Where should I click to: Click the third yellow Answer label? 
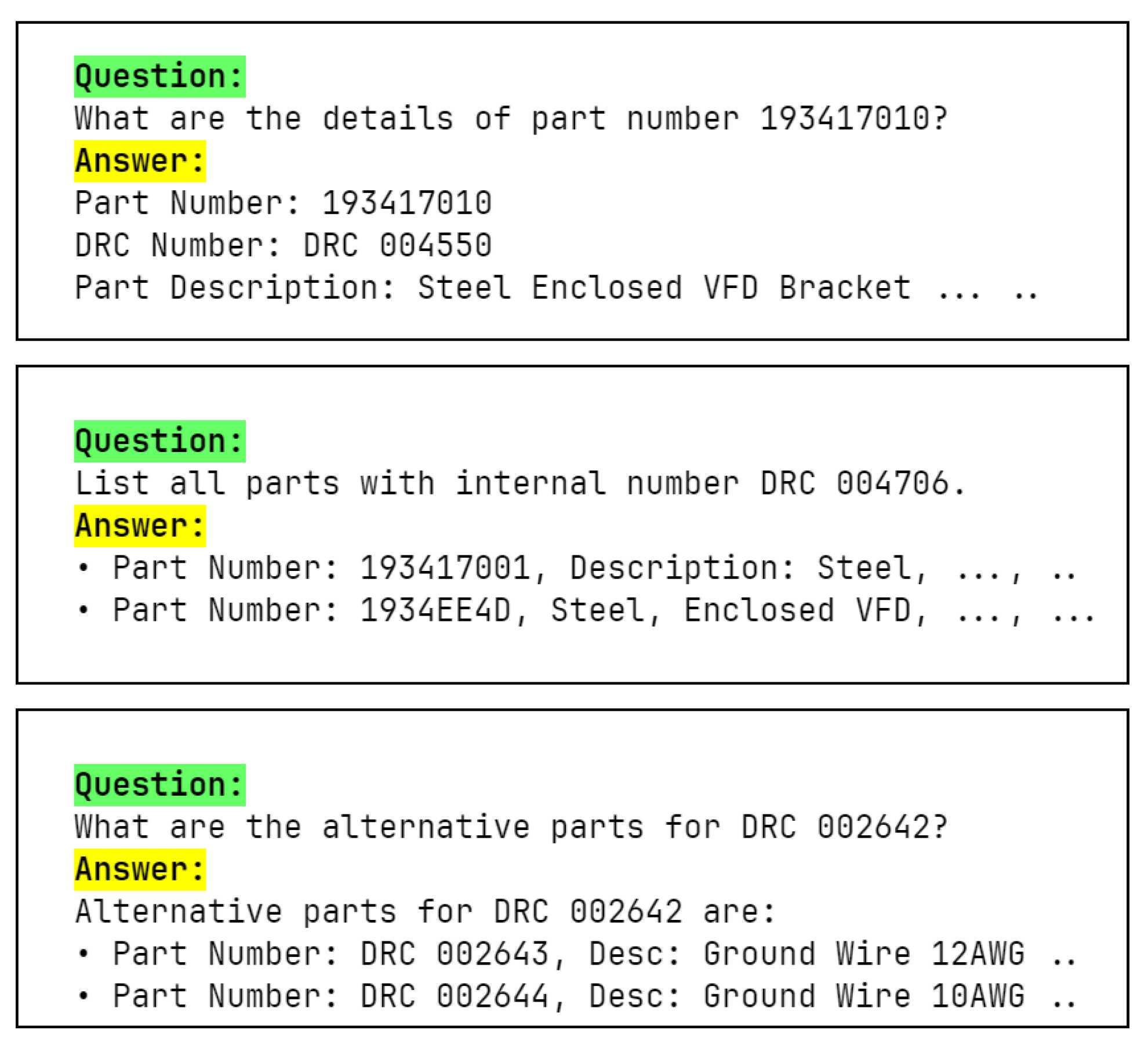click(140, 869)
